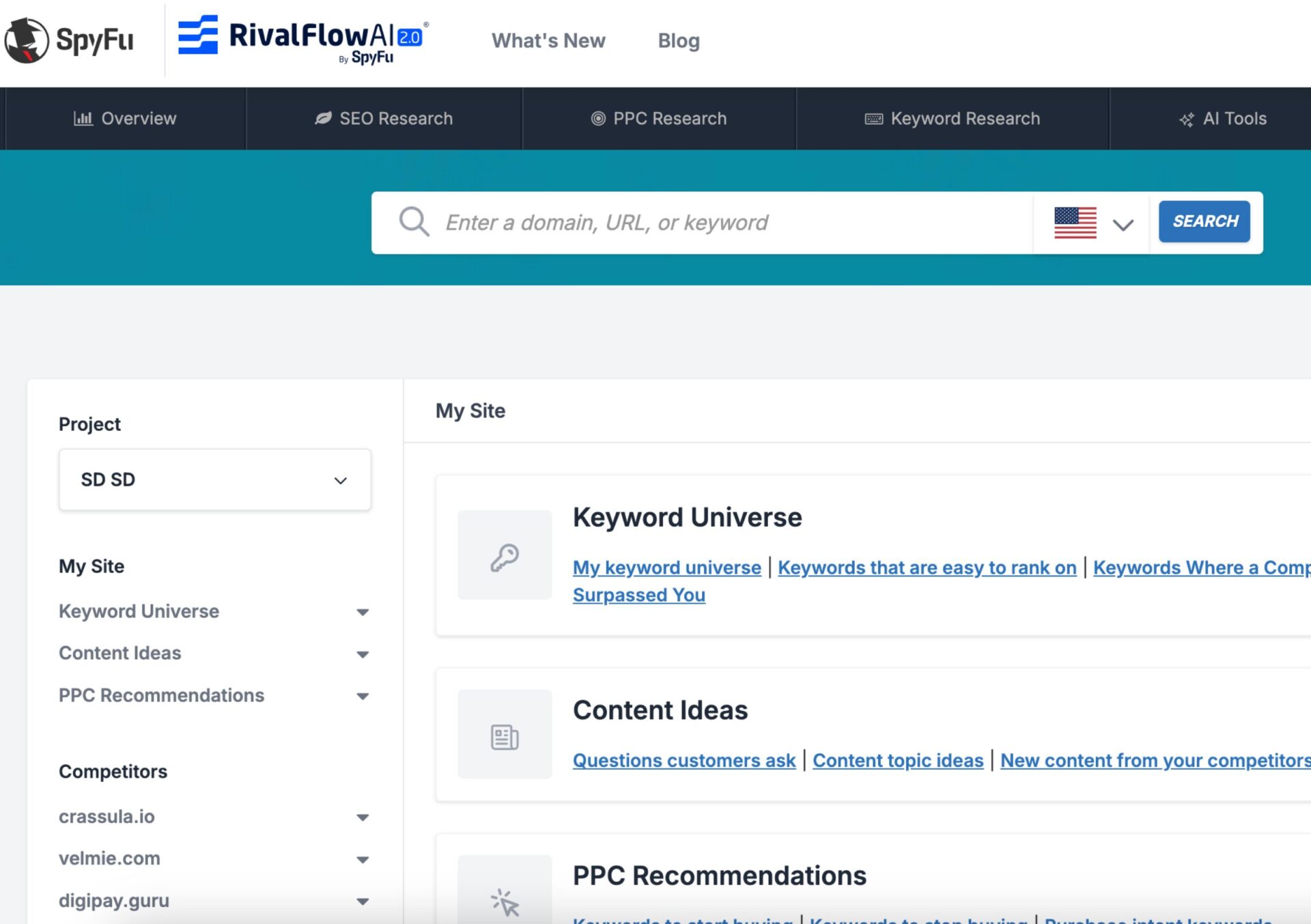Screen dimensions: 1311x924
Task: Click the Content Ideas newspaper icon tile
Action: tap(505, 734)
